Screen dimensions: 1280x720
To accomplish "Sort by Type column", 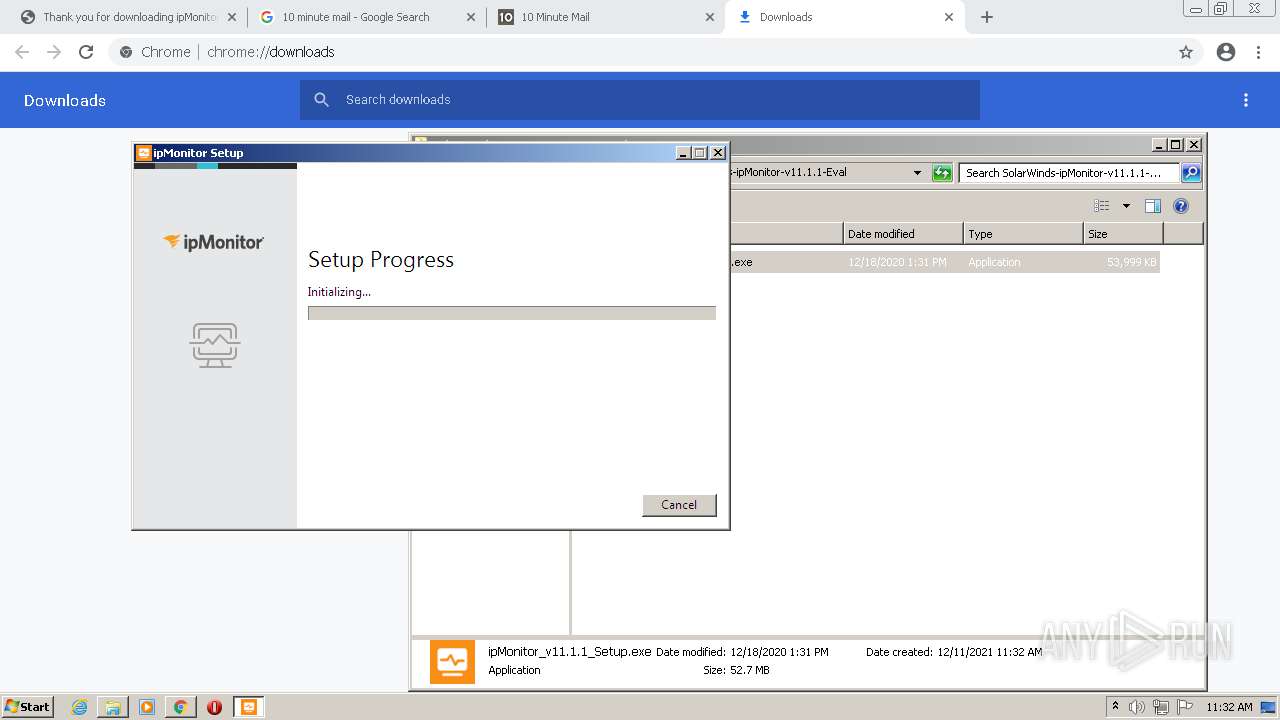I will 1023,234.
